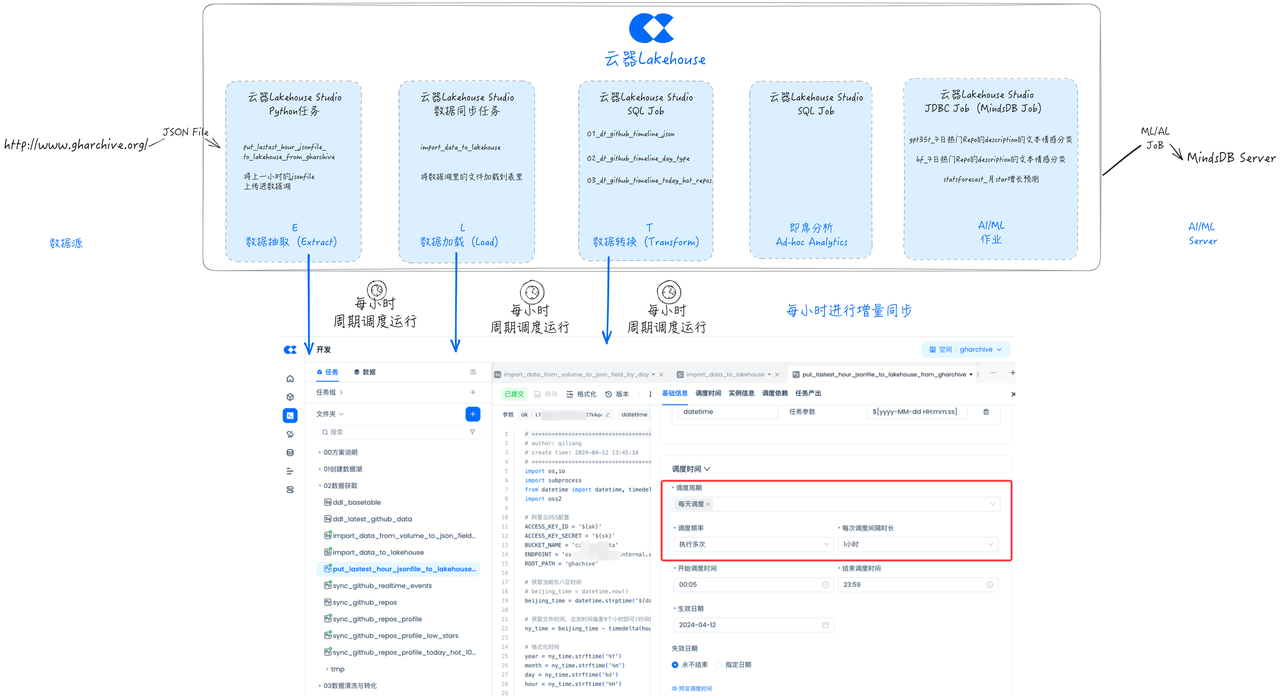Delete the datetime parameter with trash icon
Viewport: 1280px width, 700px height.
tap(985, 412)
